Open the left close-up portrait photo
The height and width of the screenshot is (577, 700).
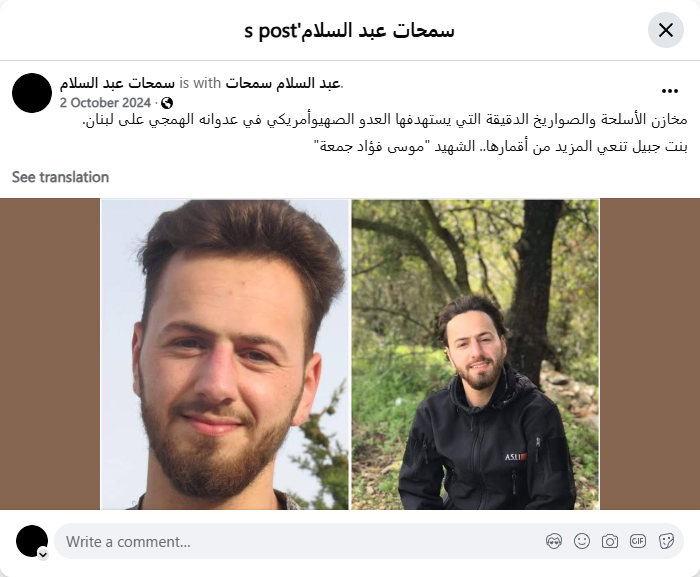[225, 354]
